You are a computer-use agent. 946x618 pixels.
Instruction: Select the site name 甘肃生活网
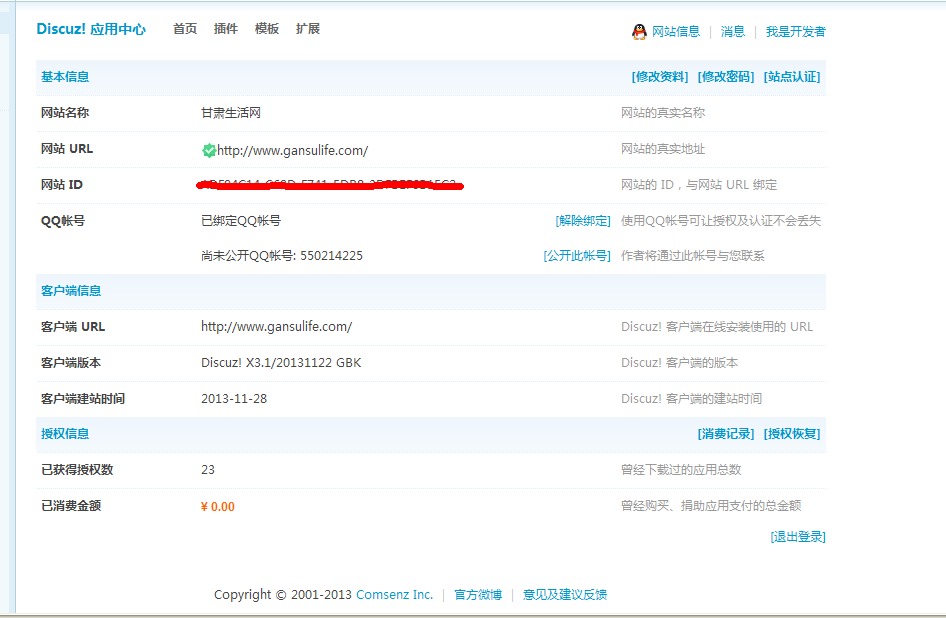click(x=231, y=113)
